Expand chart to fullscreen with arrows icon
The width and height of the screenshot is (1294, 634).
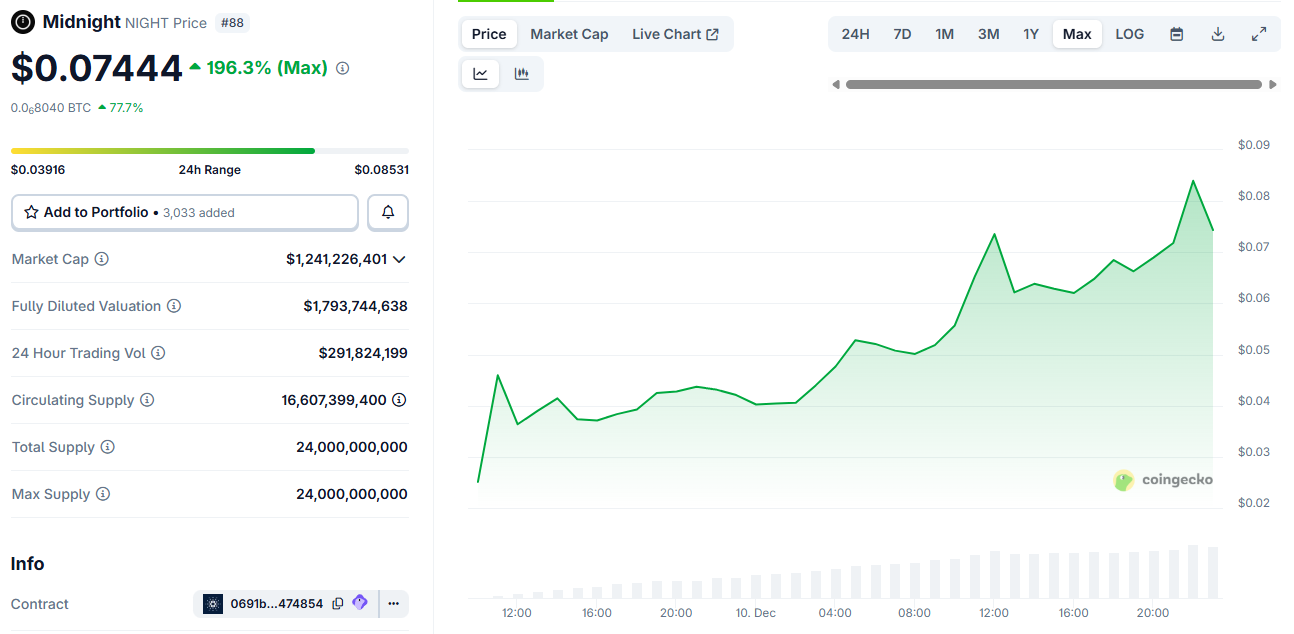1259,33
